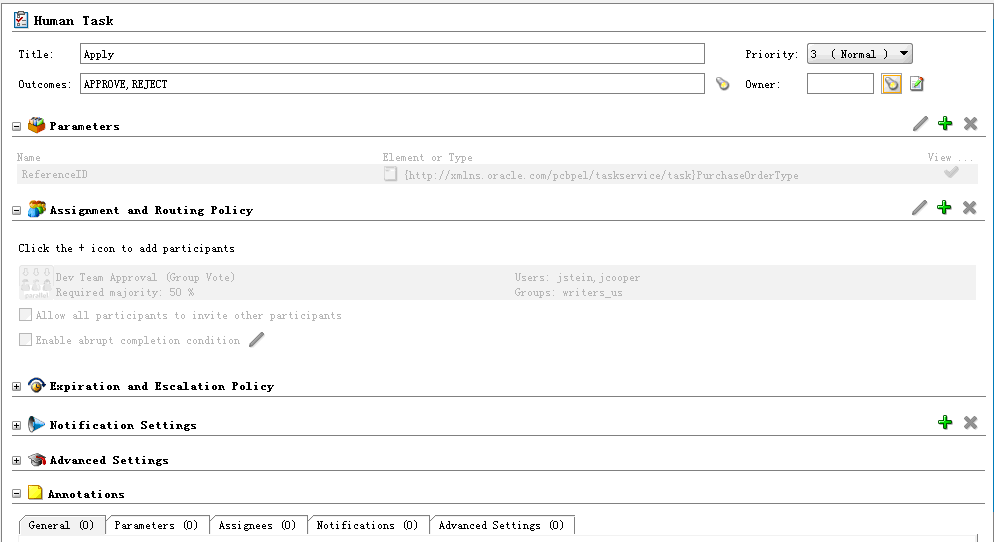The height and width of the screenshot is (542, 994).
Task: Switch to the Parameters (0) annotations tab
Action: pyautogui.click(x=156, y=525)
